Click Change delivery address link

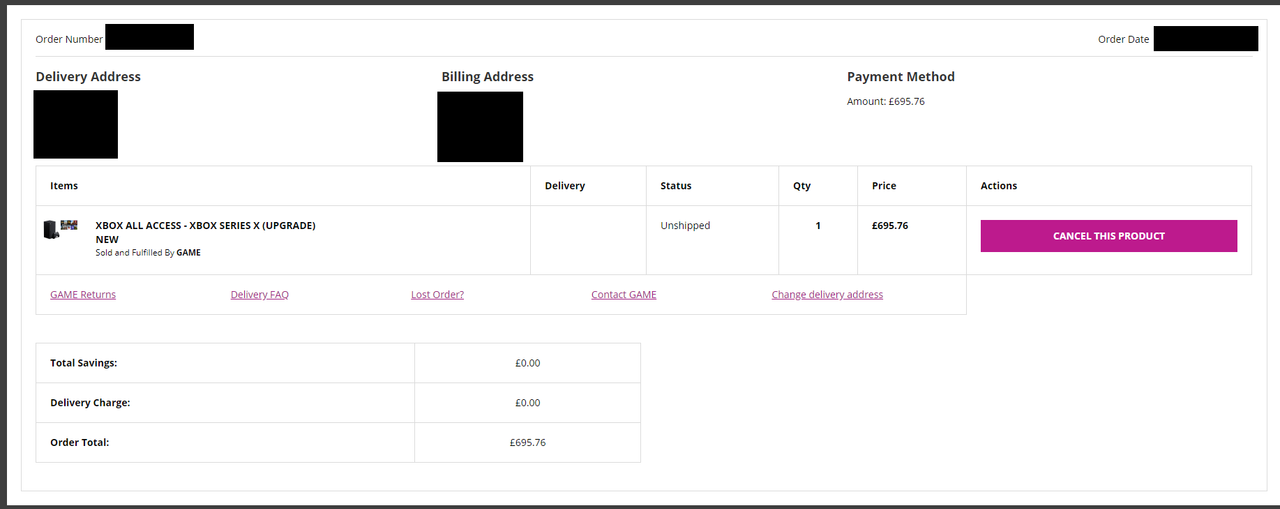(827, 295)
